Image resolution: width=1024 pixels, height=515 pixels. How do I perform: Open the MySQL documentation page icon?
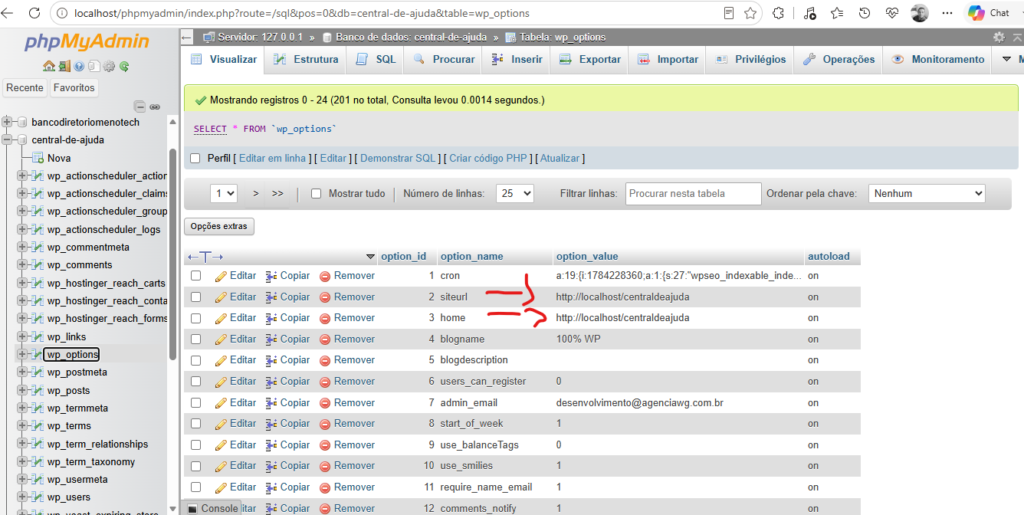(x=94, y=66)
